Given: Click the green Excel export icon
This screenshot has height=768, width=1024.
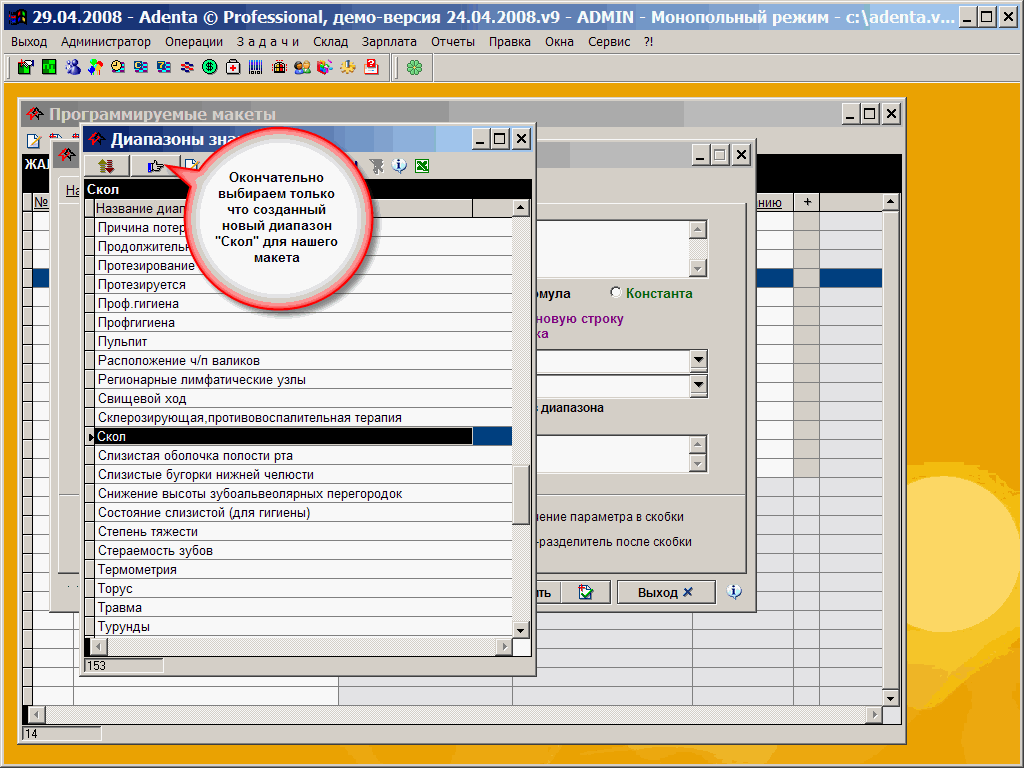Looking at the screenshot, I should [422, 166].
